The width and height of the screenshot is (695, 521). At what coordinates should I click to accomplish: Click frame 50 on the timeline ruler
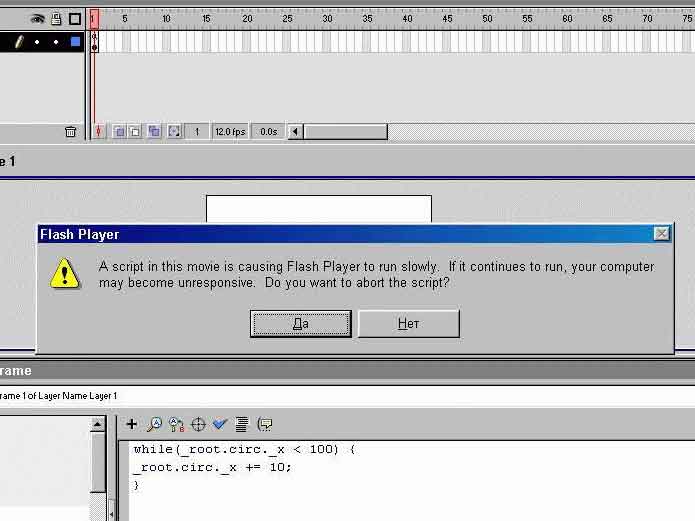pos(487,19)
